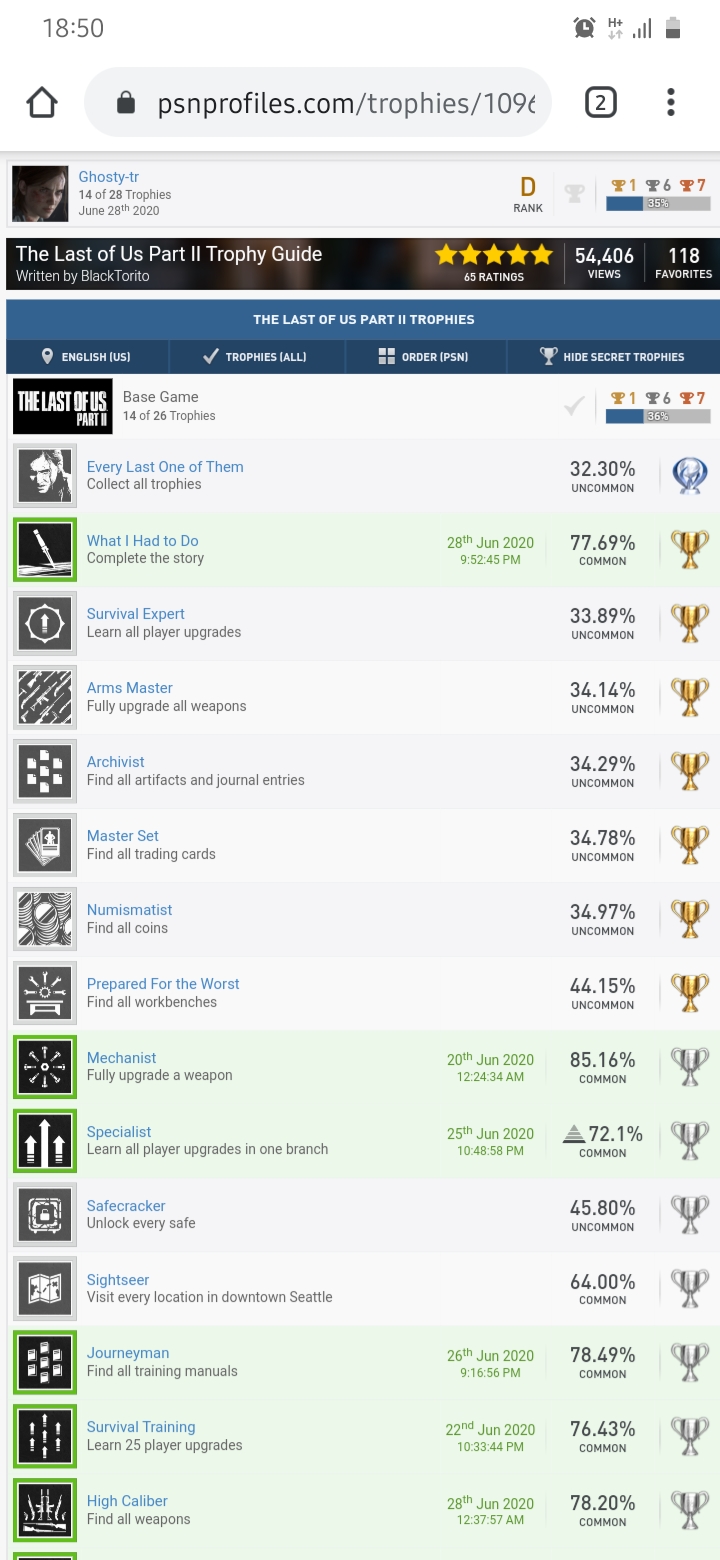
Task: Click the Base Game progress bar
Action: tap(658, 416)
